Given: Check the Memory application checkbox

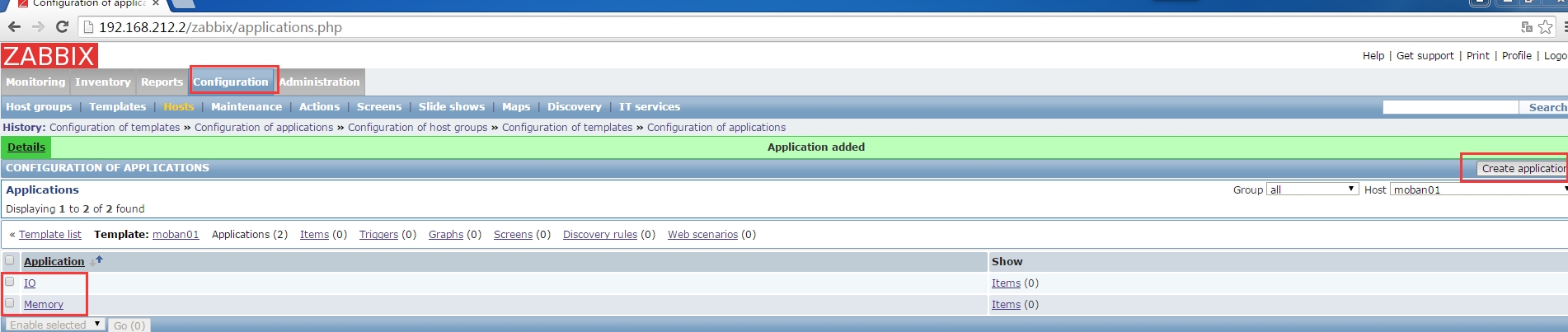Looking at the screenshot, I should (x=10, y=303).
